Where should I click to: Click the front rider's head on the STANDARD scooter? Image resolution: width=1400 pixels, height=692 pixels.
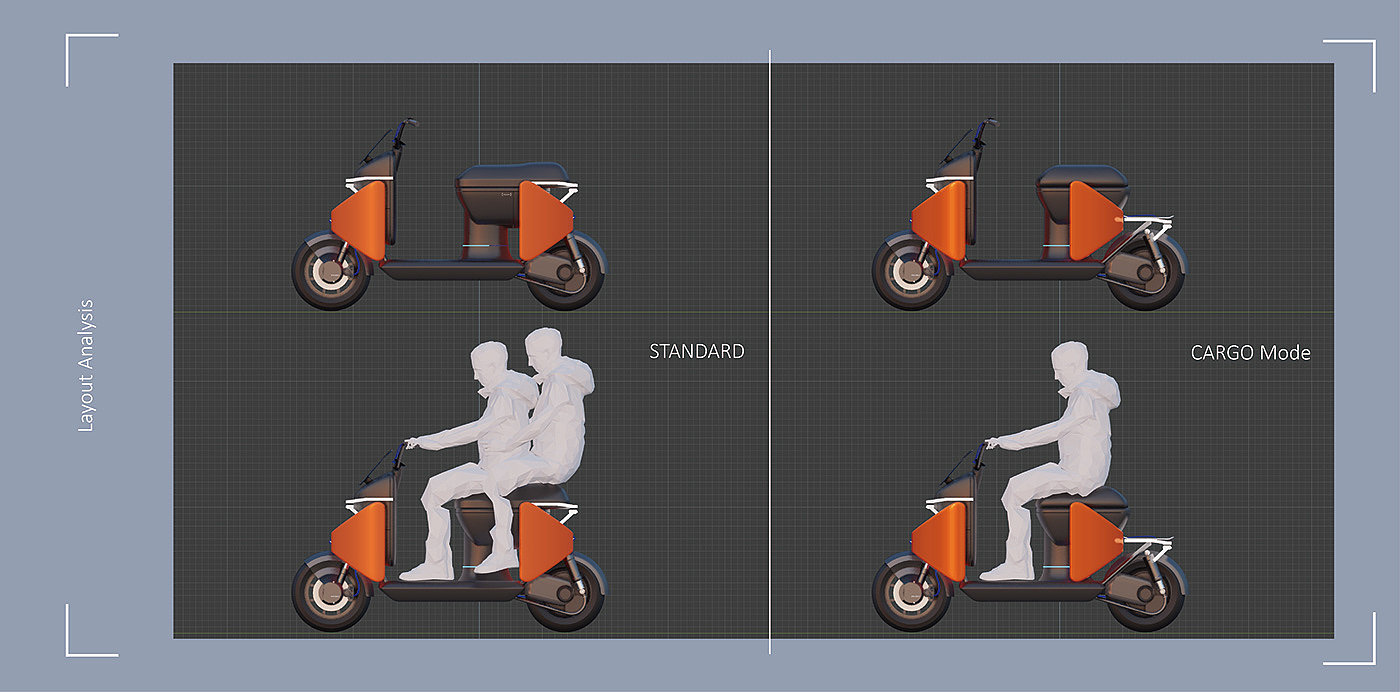click(x=489, y=363)
